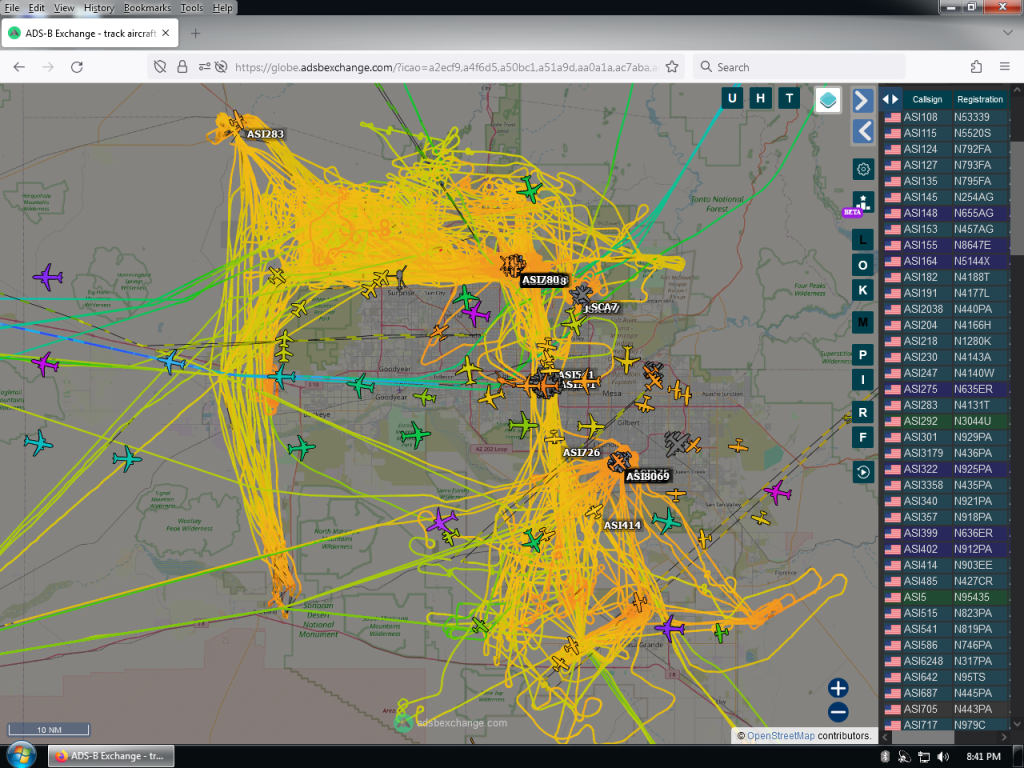Image resolution: width=1024 pixels, height=768 pixels.
Task: Sort list by Registration column
Action: coord(980,99)
